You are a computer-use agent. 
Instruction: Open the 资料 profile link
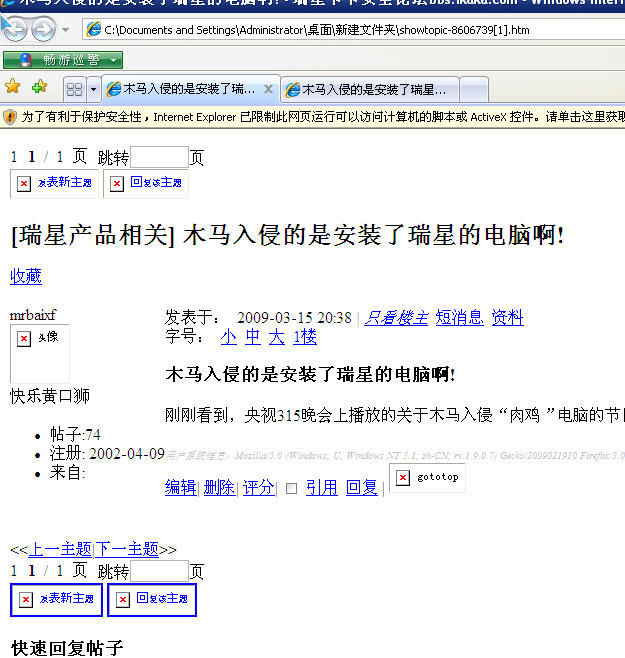coord(507,318)
